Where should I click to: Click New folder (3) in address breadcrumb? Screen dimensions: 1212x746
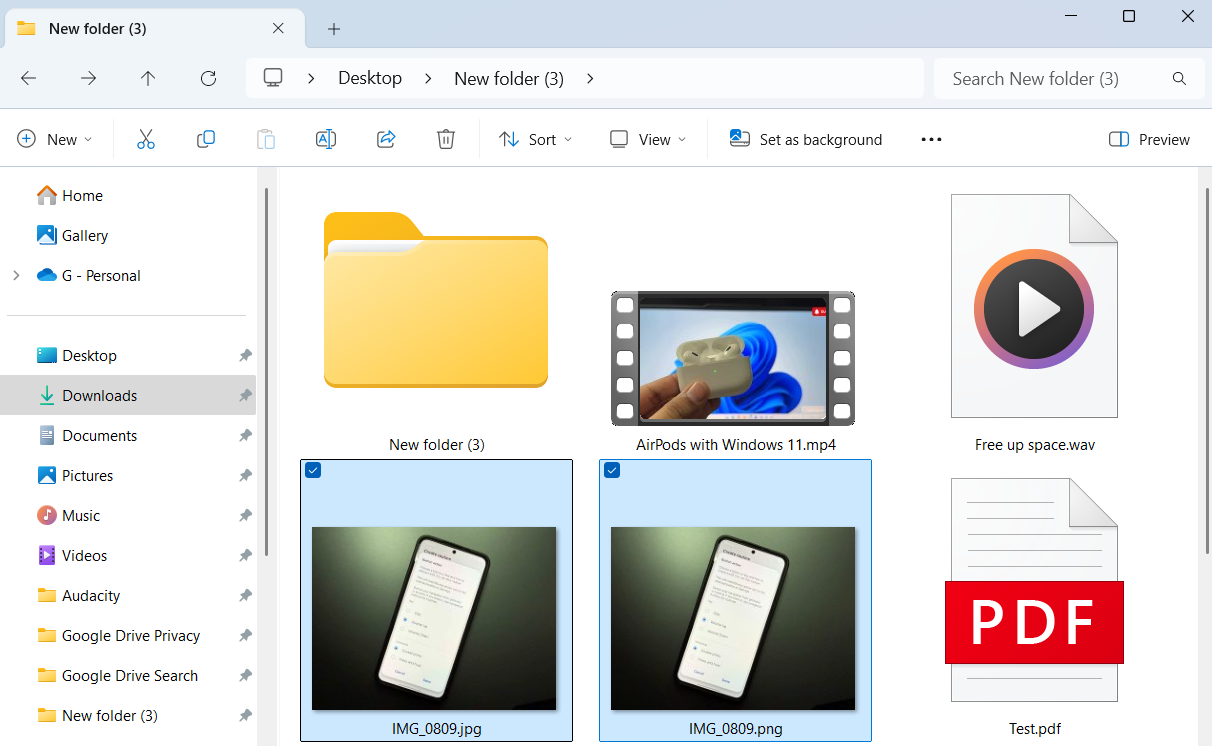pyautogui.click(x=509, y=78)
